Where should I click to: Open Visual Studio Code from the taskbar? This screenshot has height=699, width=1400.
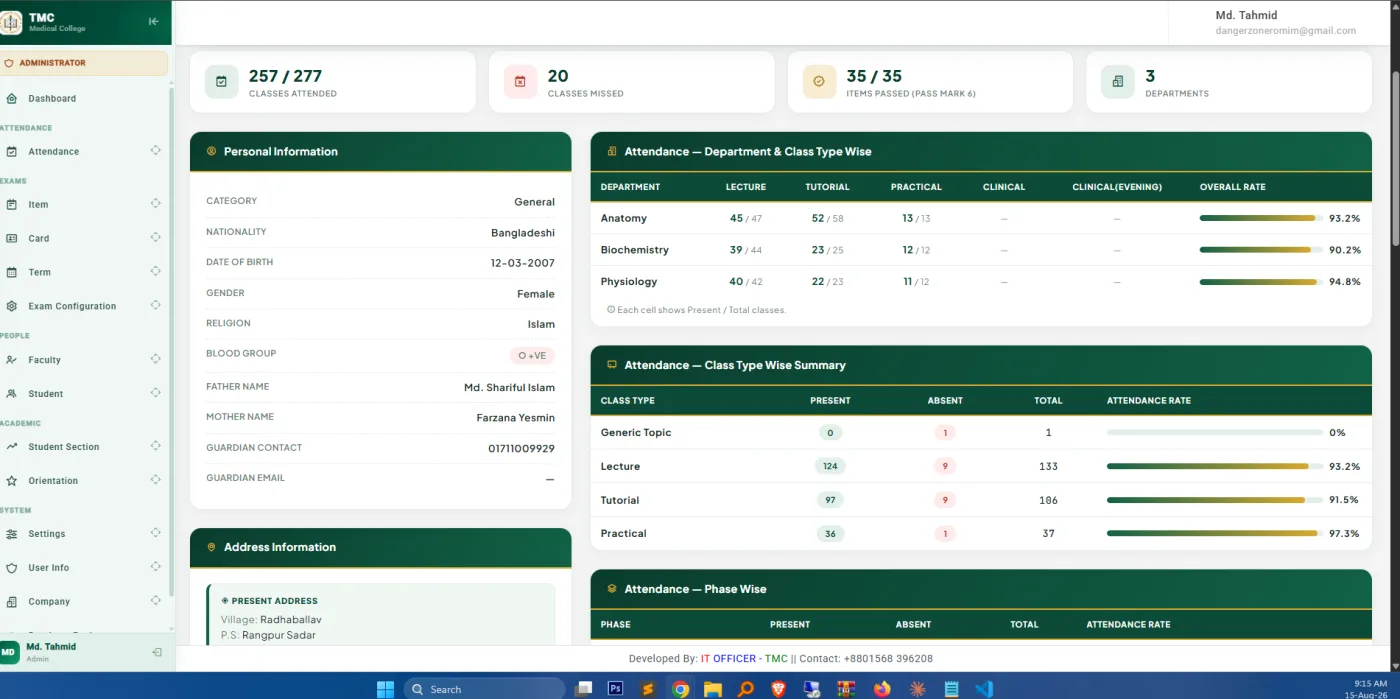(983, 688)
